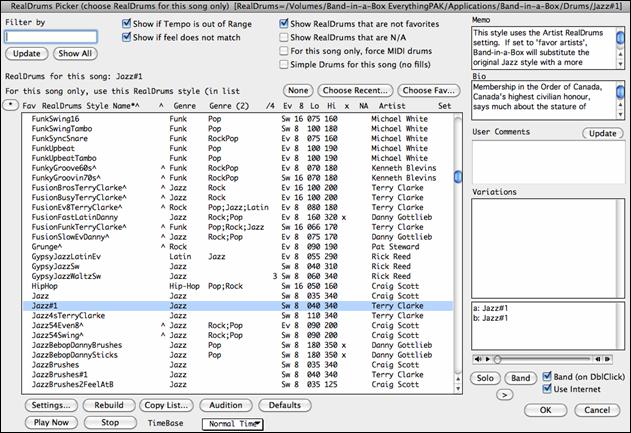Select the 'FunkyGroove60s^' row
This screenshot has width=631, height=433.
click(237, 168)
